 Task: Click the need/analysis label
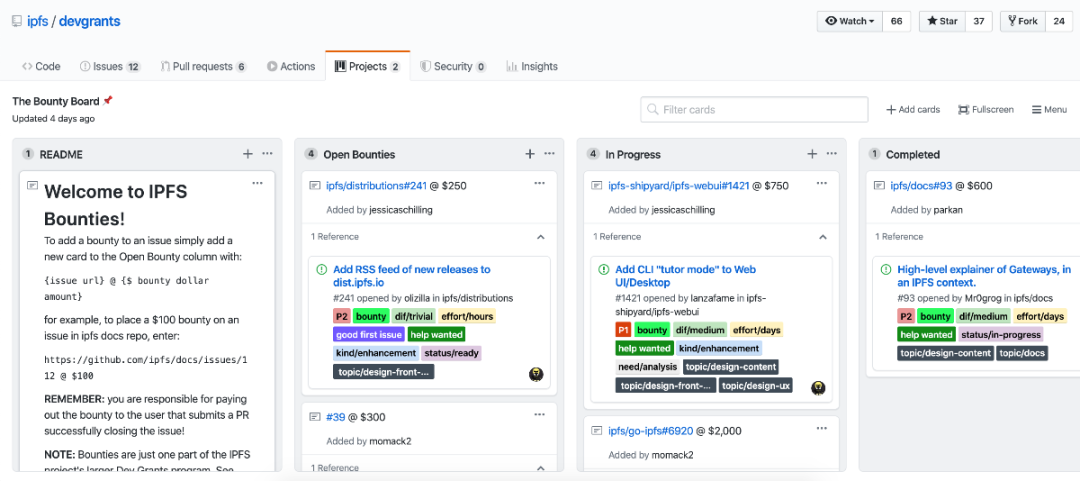pyautogui.click(x=647, y=367)
